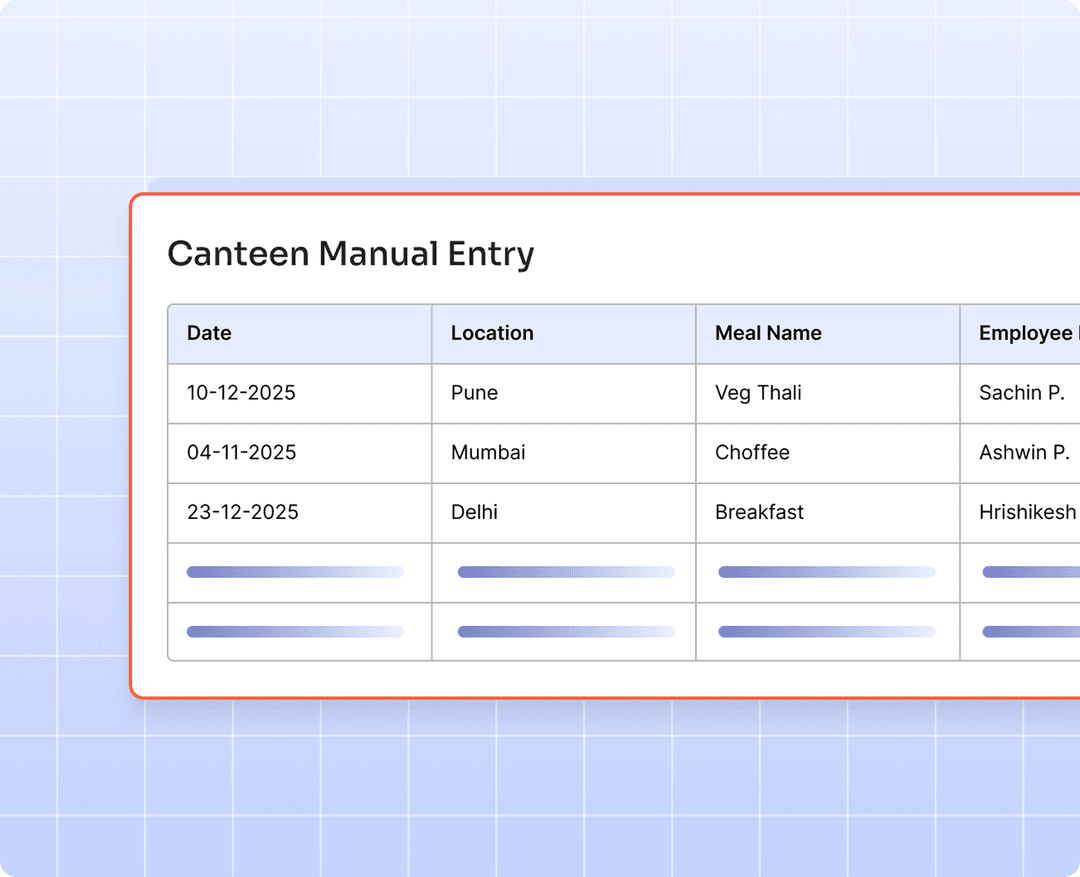The width and height of the screenshot is (1080, 877).
Task: Click the Choffee meal cell
Action: 827,453
